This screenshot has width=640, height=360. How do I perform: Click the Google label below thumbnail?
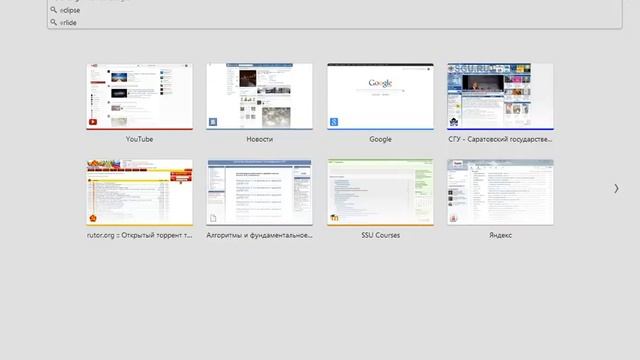coord(380,139)
